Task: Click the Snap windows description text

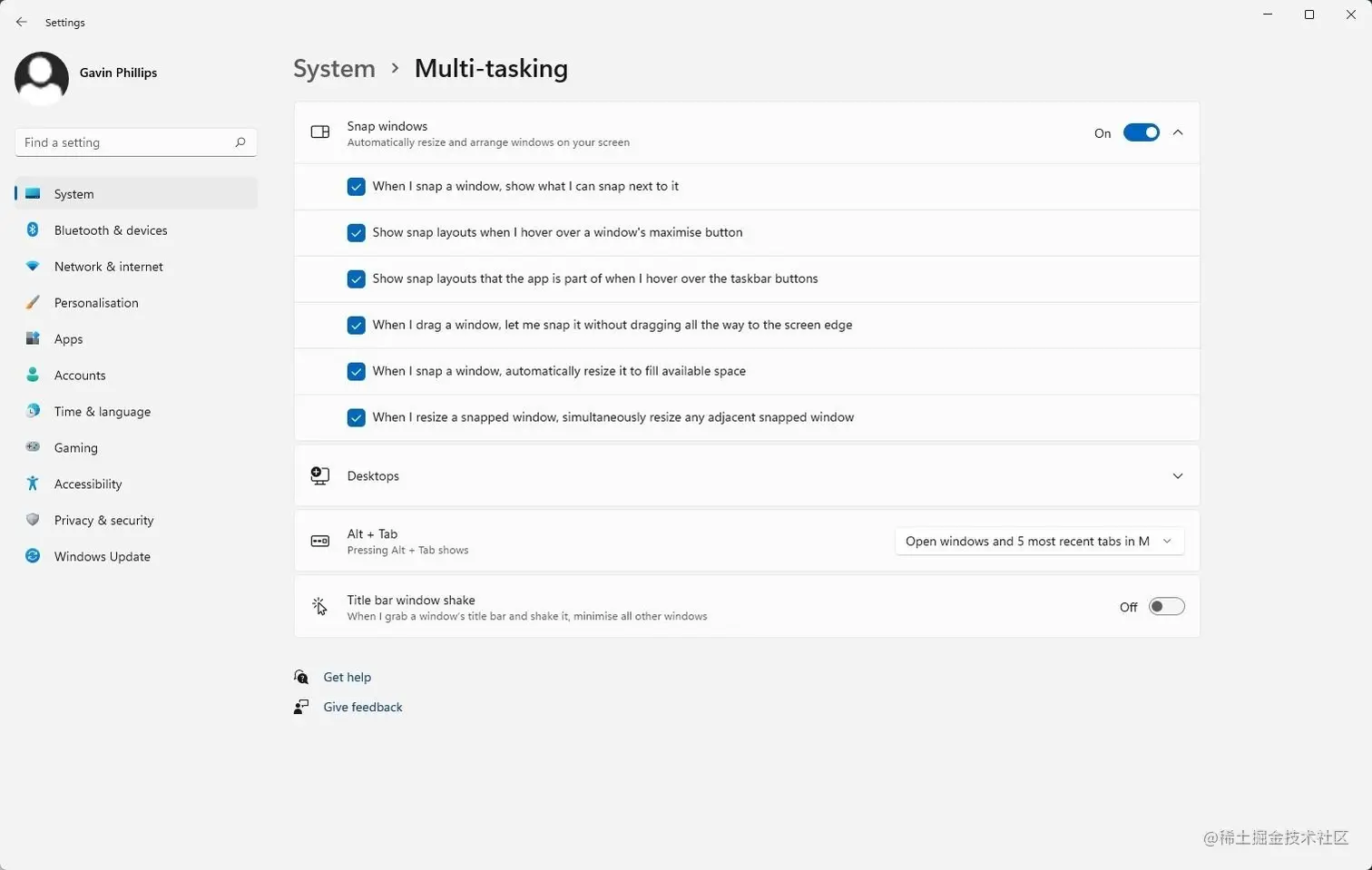Action: point(488,142)
